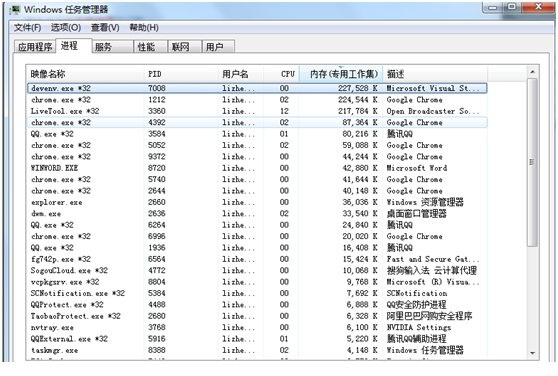Minimize the Task Manager window
558x376 pixels.
(493, 7)
